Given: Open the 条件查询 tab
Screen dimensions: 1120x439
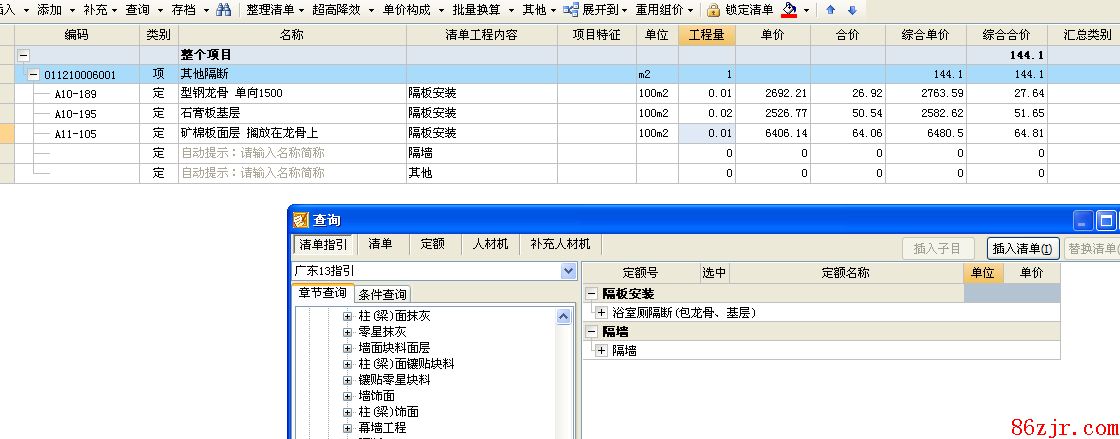Looking at the screenshot, I should (382, 294).
